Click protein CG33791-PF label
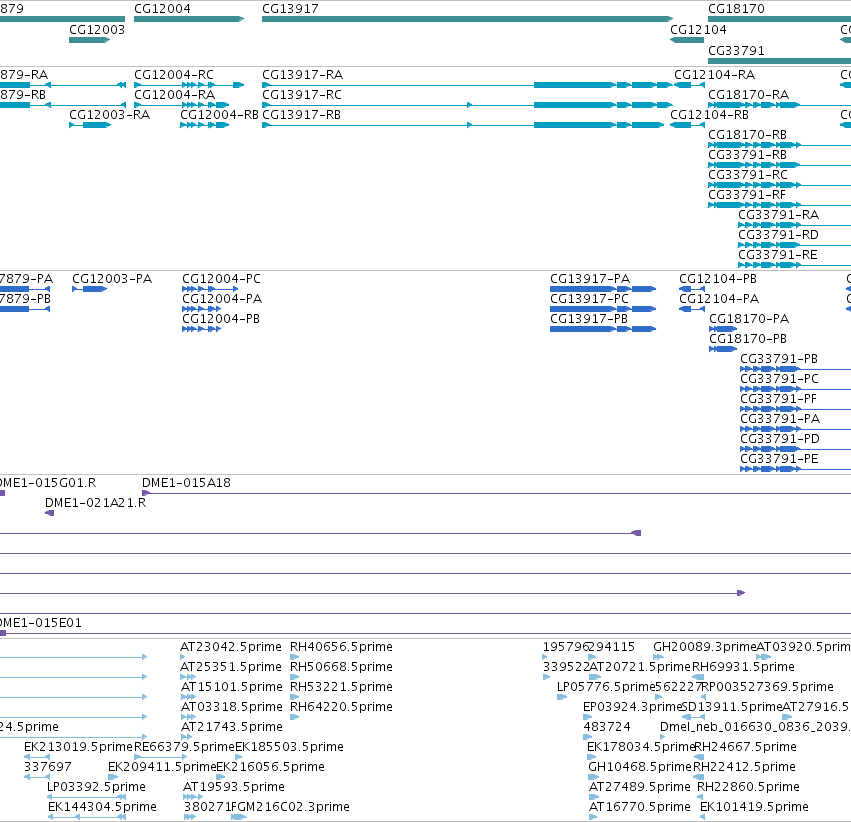 tap(778, 399)
